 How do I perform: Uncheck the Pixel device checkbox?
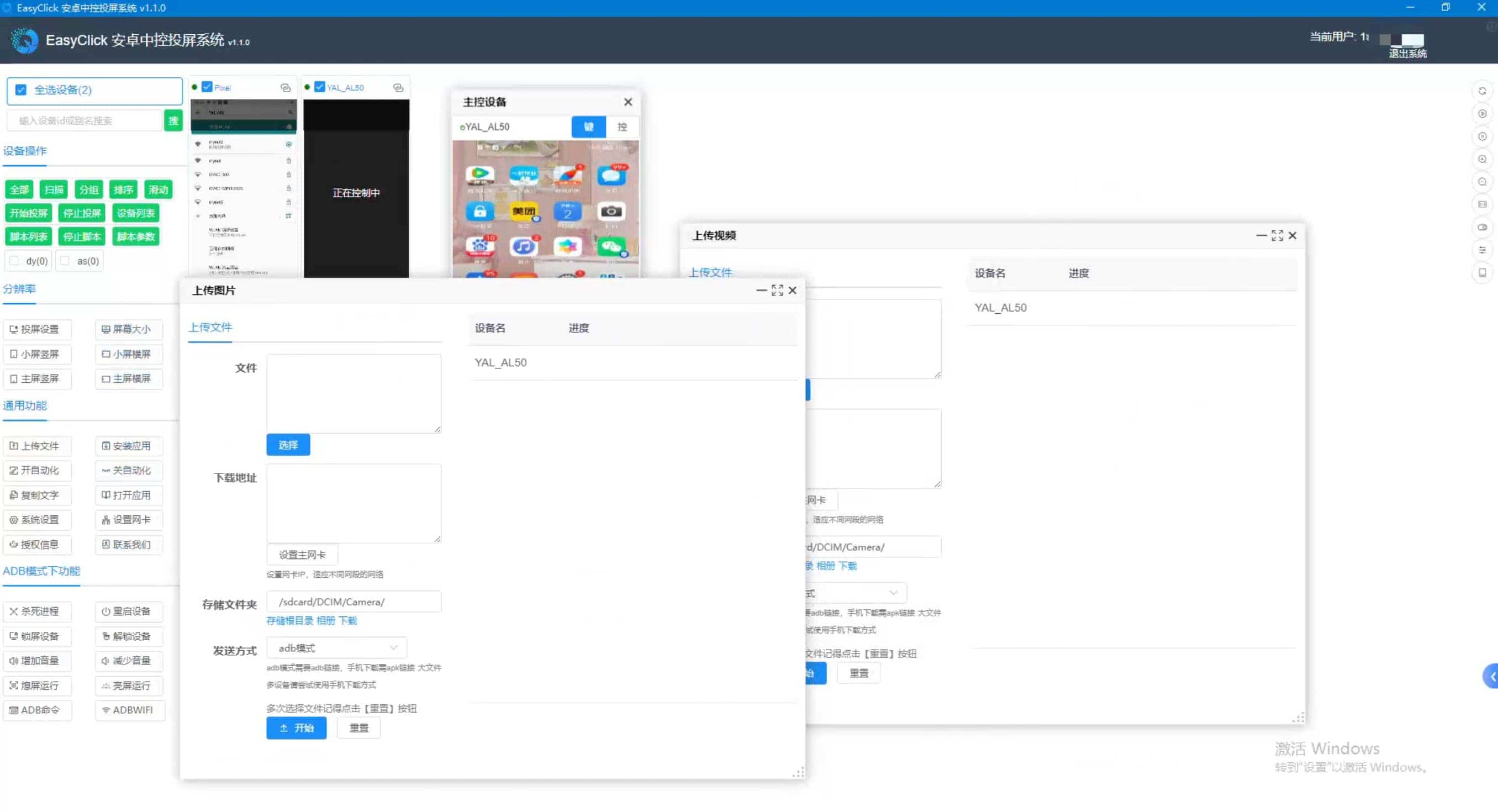(x=207, y=87)
